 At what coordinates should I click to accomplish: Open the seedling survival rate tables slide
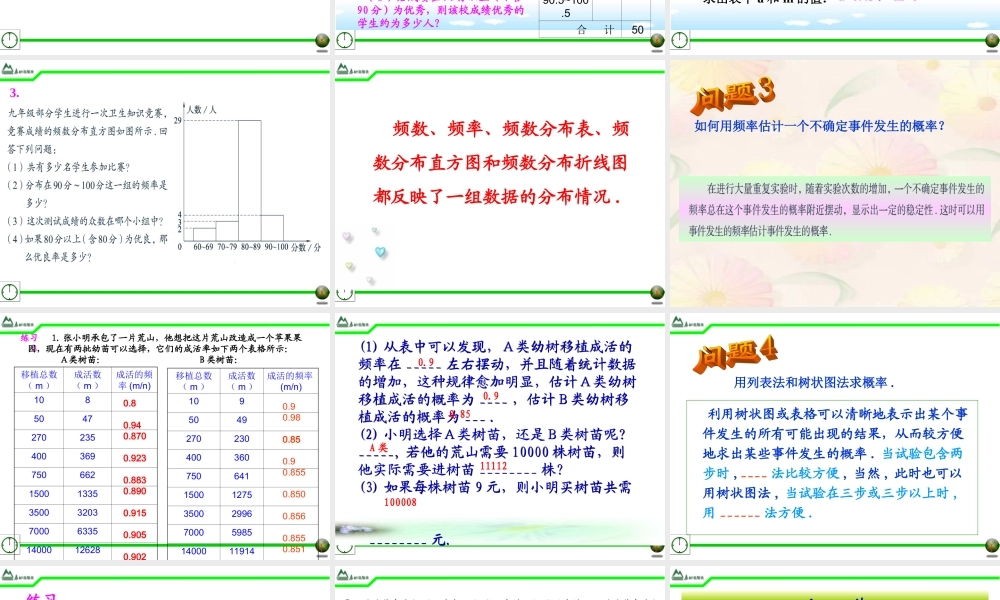click(x=165, y=436)
